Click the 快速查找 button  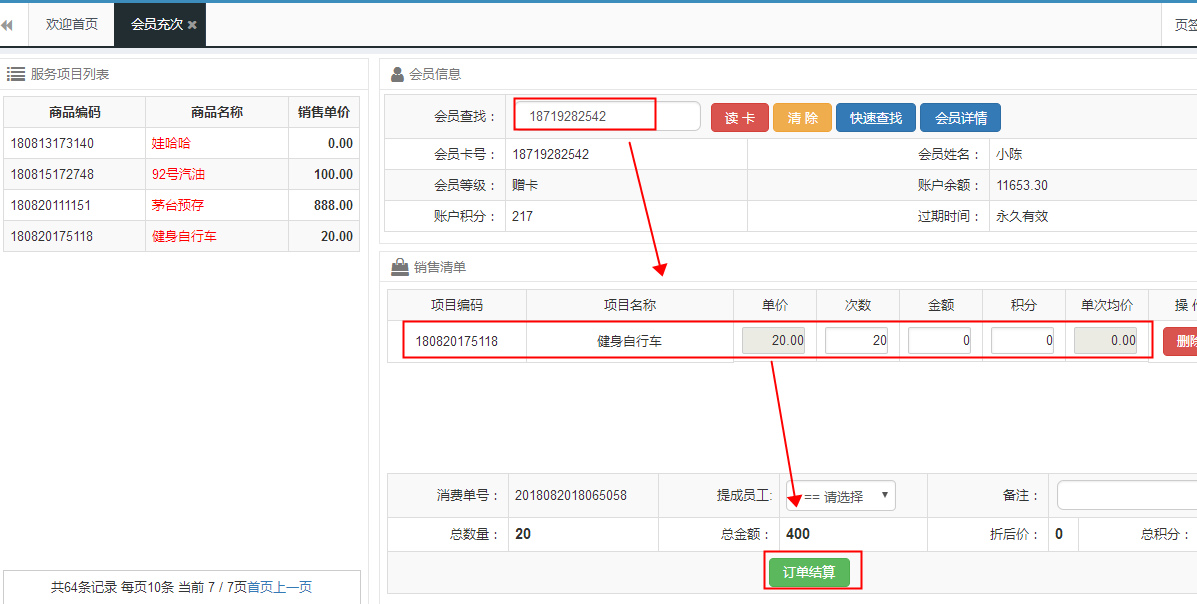875,118
